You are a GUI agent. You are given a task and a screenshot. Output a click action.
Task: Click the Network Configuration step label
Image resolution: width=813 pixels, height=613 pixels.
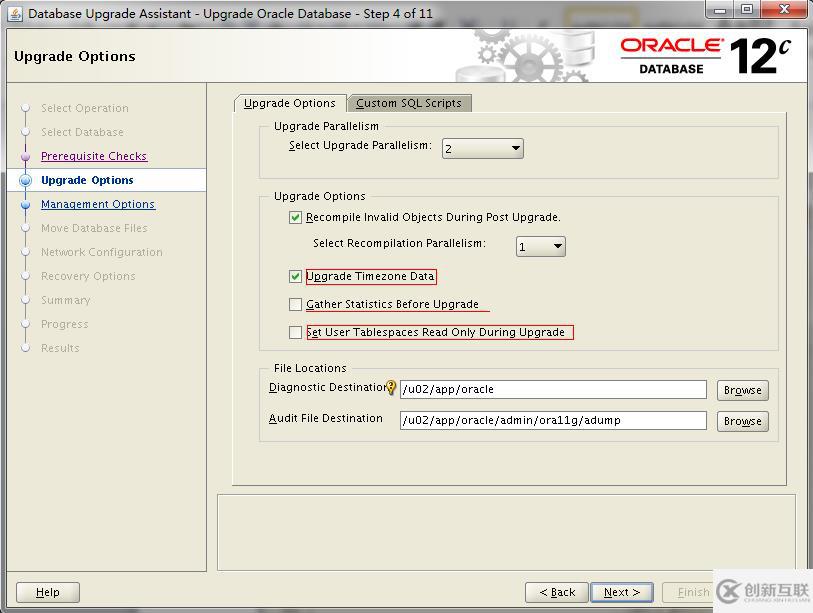point(102,252)
